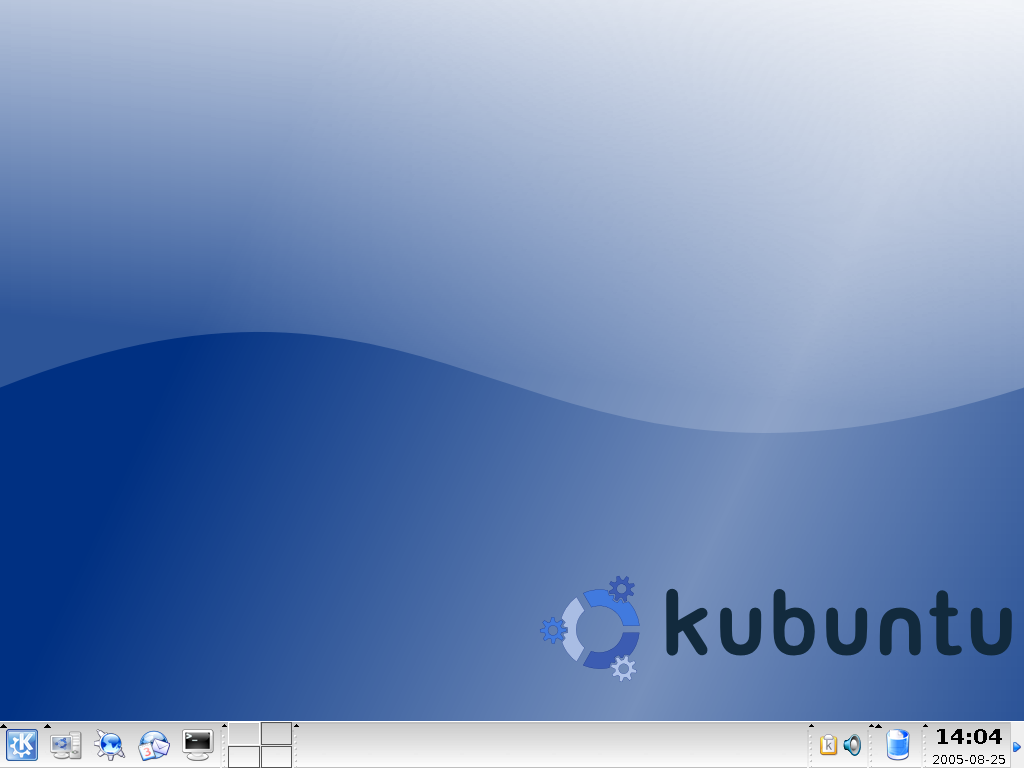This screenshot has height=768, width=1024.
Task: Click the KMix speaker volume icon
Action: point(852,744)
